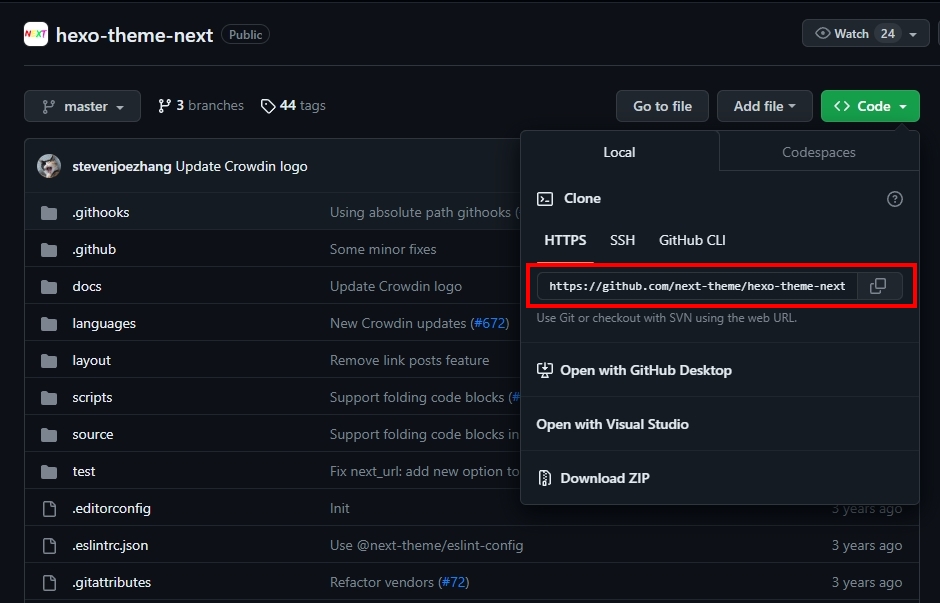Image resolution: width=940 pixels, height=603 pixels.
Task: Click the eye icon in Watch button
Action: point(823,34)
